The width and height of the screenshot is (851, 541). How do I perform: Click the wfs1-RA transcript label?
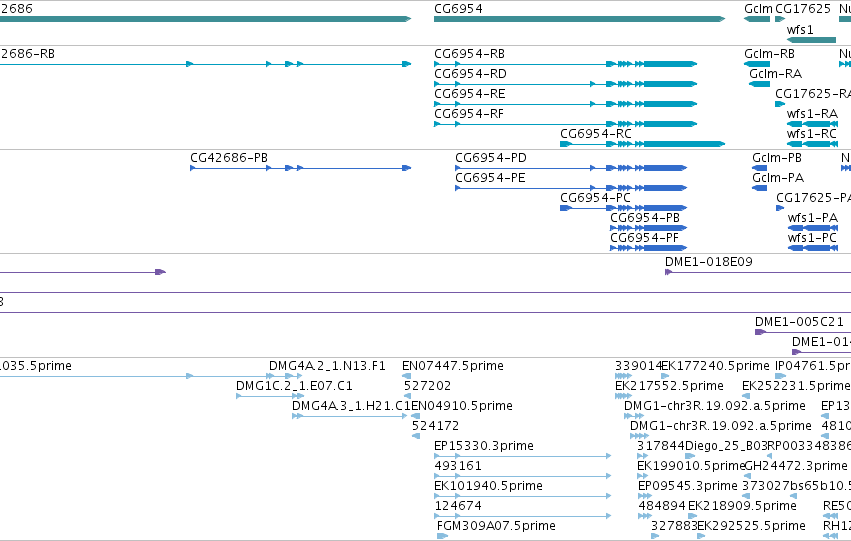812,114
